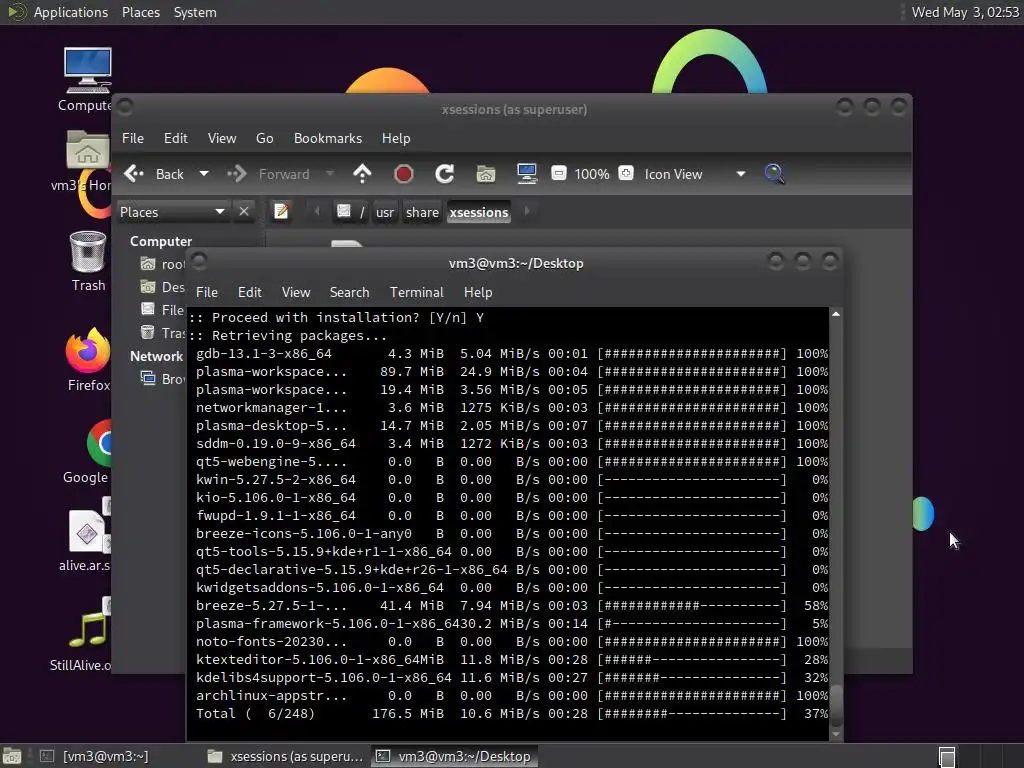The width and height of the screenshot is (1024, 768).
Task: Click the Forward arrow in file manager toolbar
Action: tap(236, 174)
